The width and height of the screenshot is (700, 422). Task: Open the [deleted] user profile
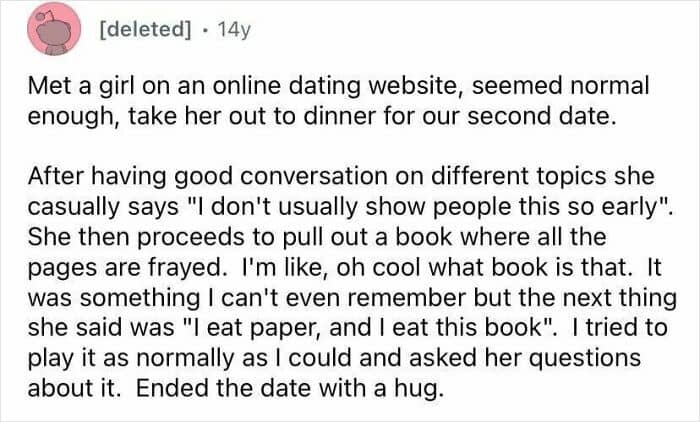(143, 31)
